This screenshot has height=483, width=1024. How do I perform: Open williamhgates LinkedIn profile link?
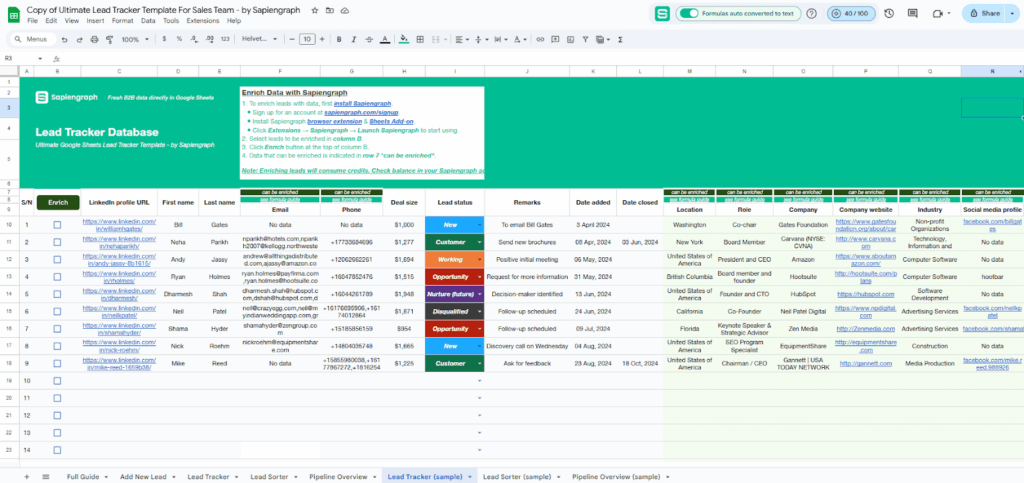click(120, 225)
